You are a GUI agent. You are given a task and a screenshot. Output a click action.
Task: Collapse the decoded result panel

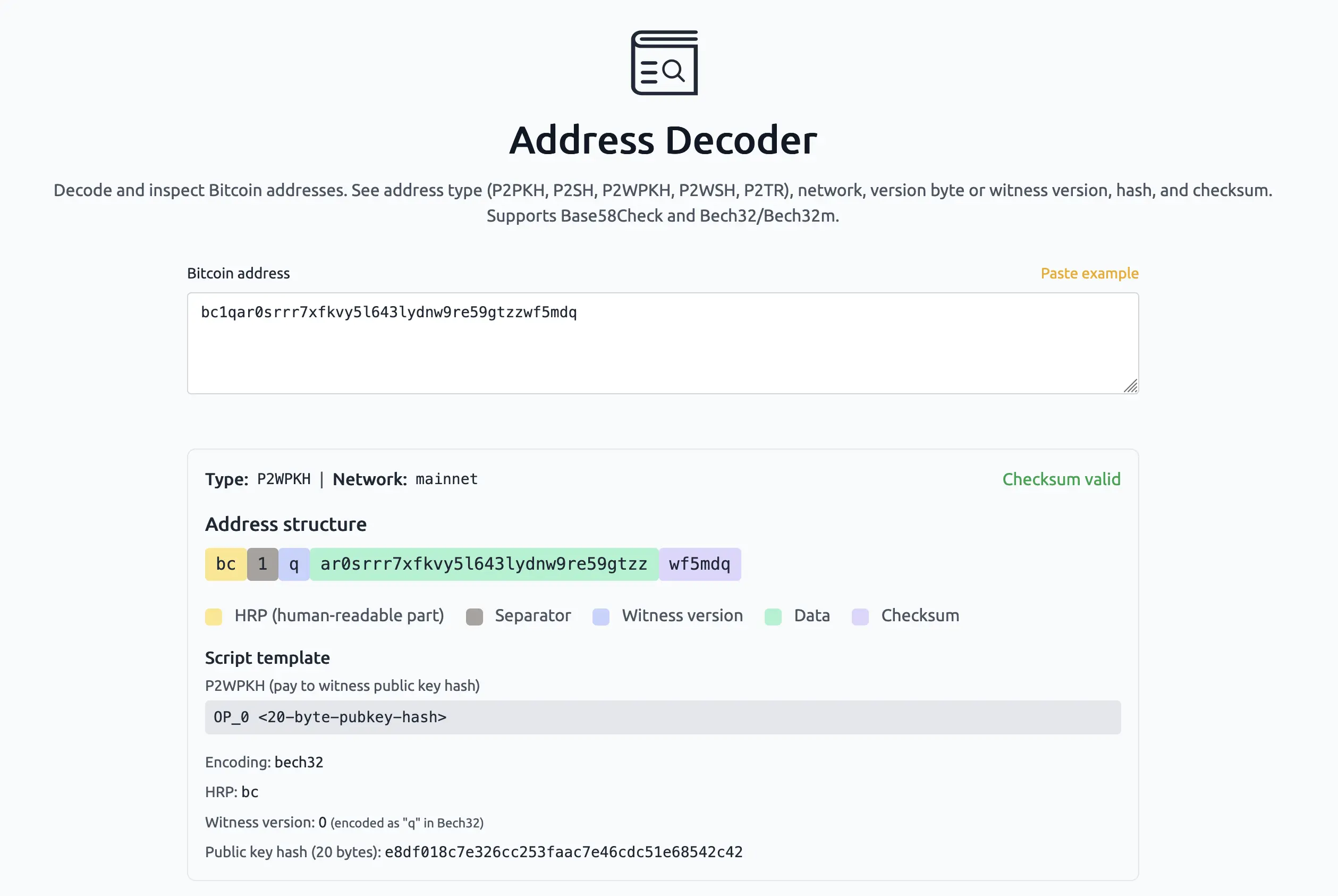(x=341, y=479)
